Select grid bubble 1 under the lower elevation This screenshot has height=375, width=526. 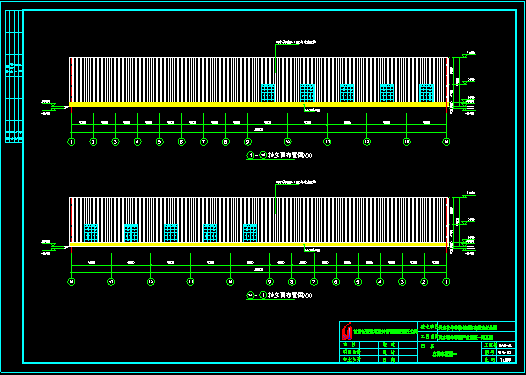[x=446, y=282]
